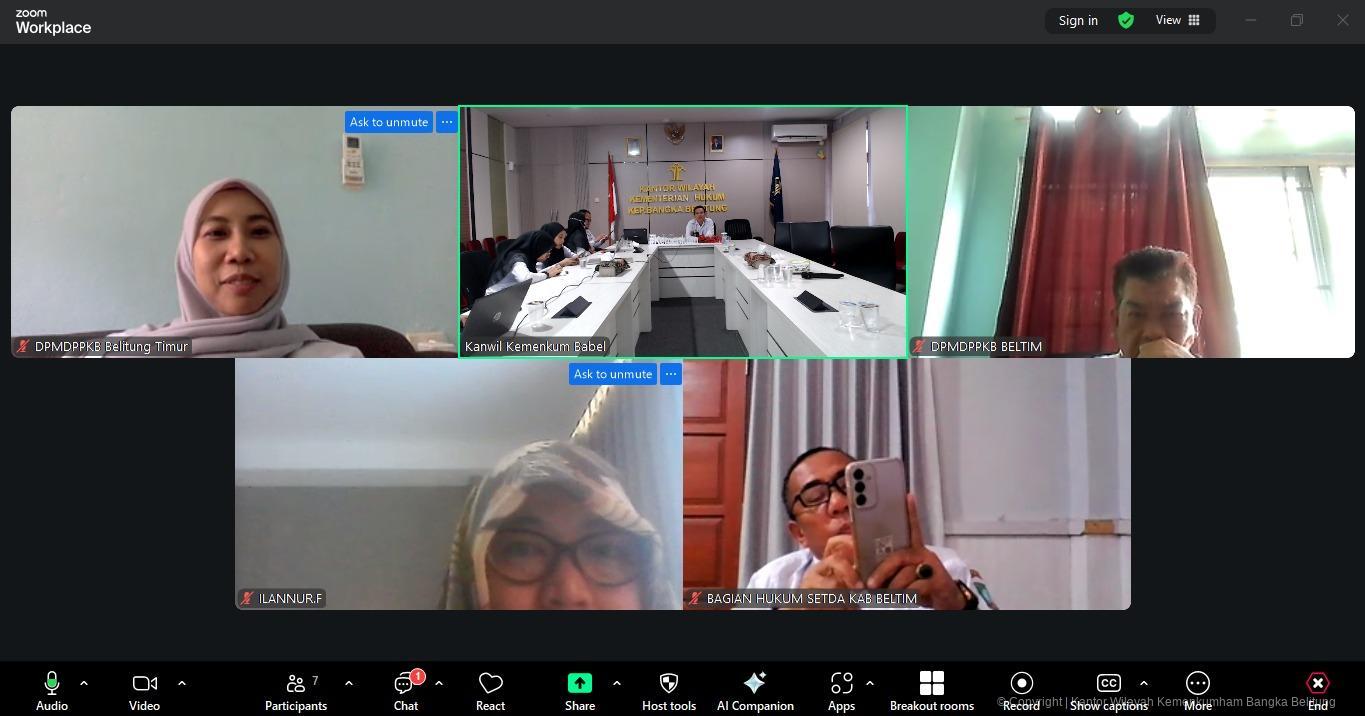Toggle camera with Video button
1365x716 pixels.
point(144,691)
